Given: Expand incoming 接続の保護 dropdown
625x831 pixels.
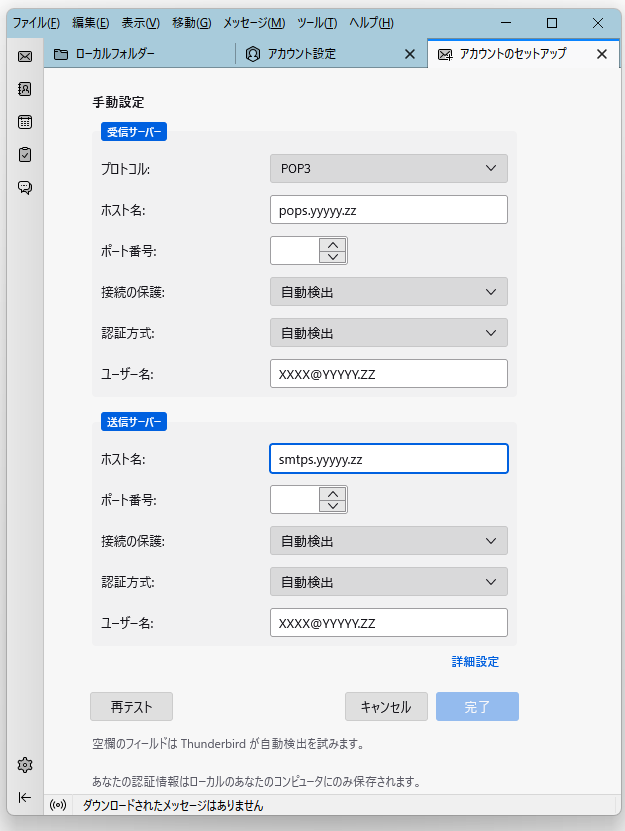Looking at the screenshot, I should point(389,292).
